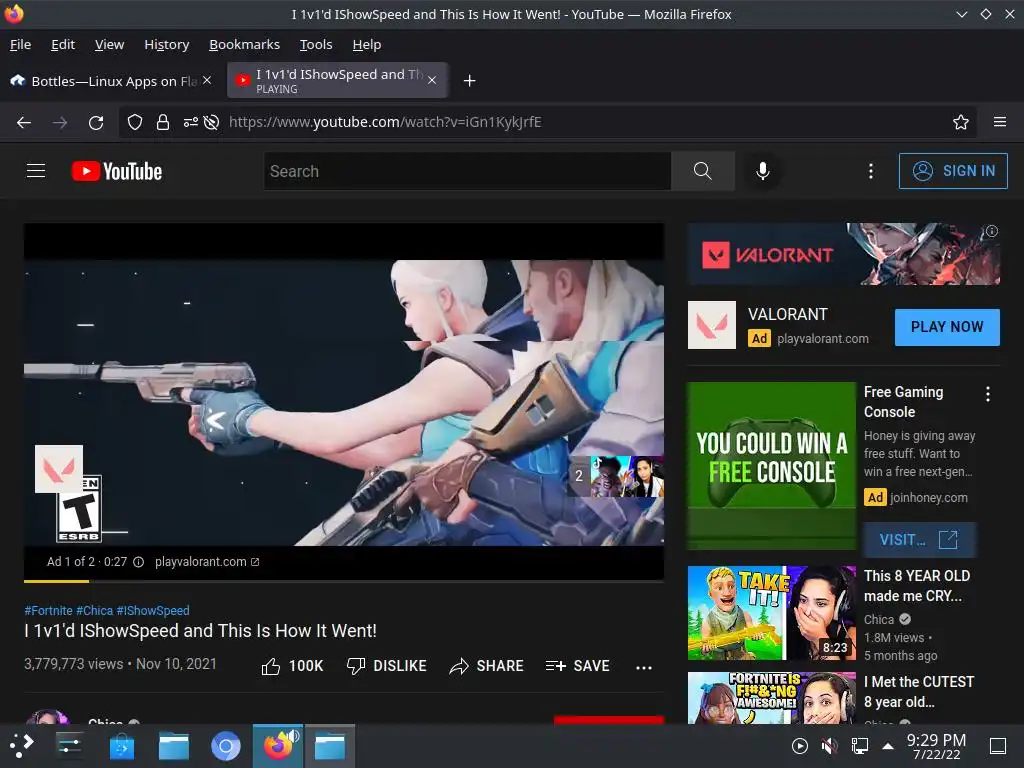This screenshot has width=1024, height=768.
Task: Open more actions ellipsis below video
Action: point(644,667)
